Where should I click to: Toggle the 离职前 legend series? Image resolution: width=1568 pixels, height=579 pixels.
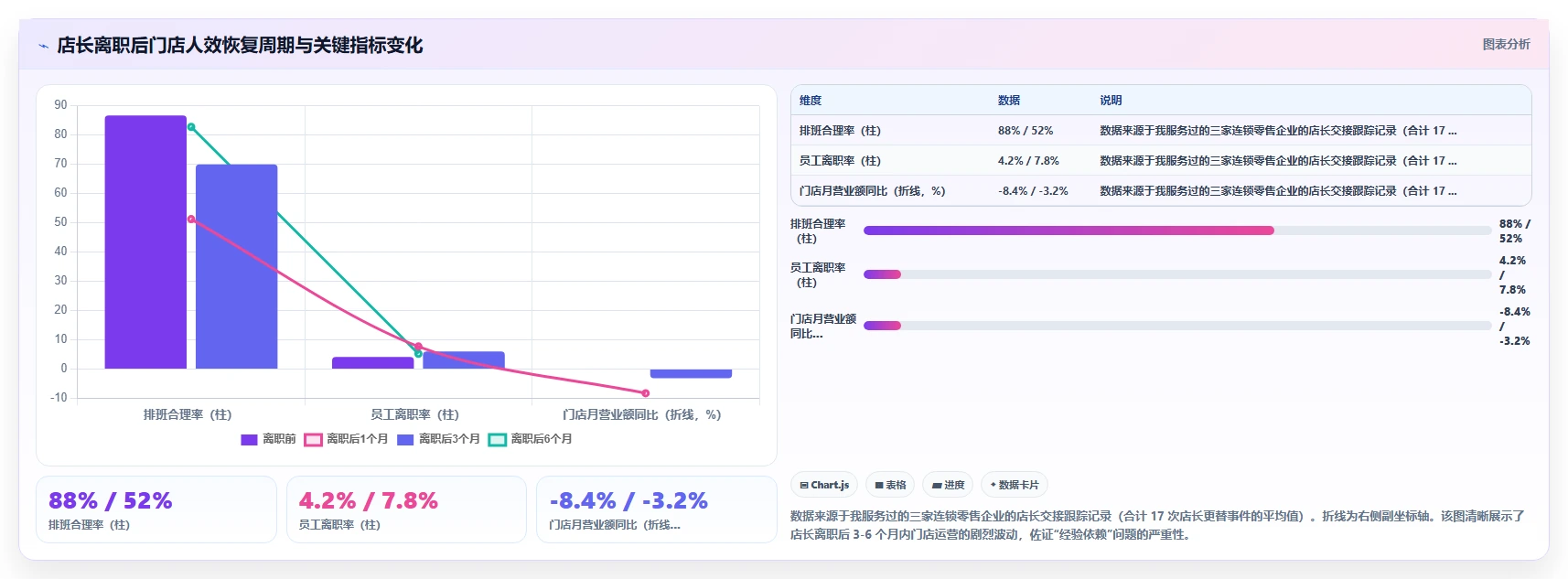click(268, 439)
